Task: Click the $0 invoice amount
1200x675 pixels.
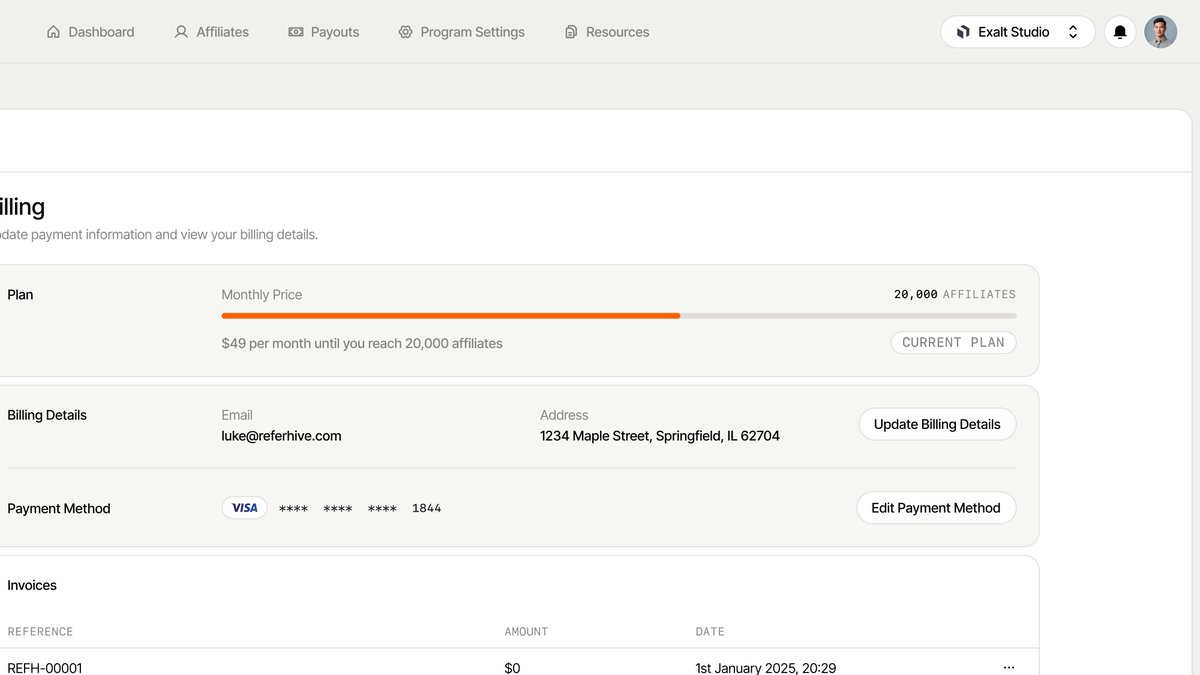Action: pyautogui.click(x=512, y=668)
